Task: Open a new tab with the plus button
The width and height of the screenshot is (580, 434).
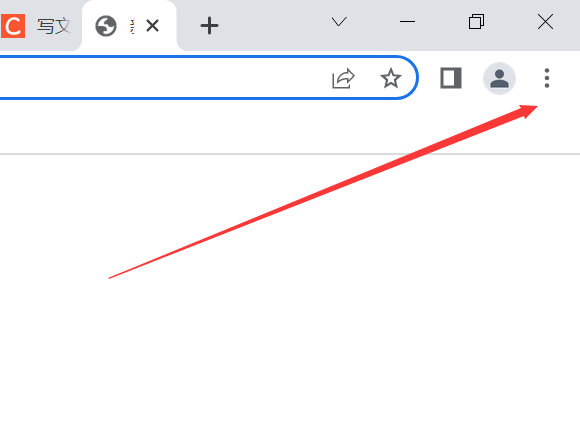Action: coord(209,26)
